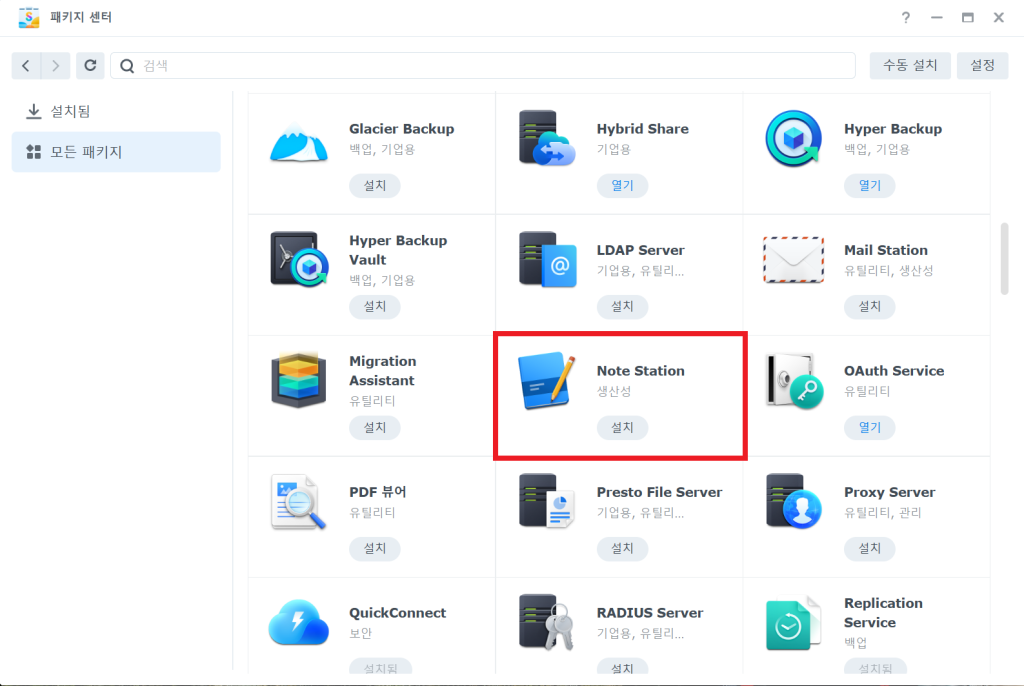Viewport: 1024px width, 686px height.
Task: Click the Presto File Server title
Action: 660,492
